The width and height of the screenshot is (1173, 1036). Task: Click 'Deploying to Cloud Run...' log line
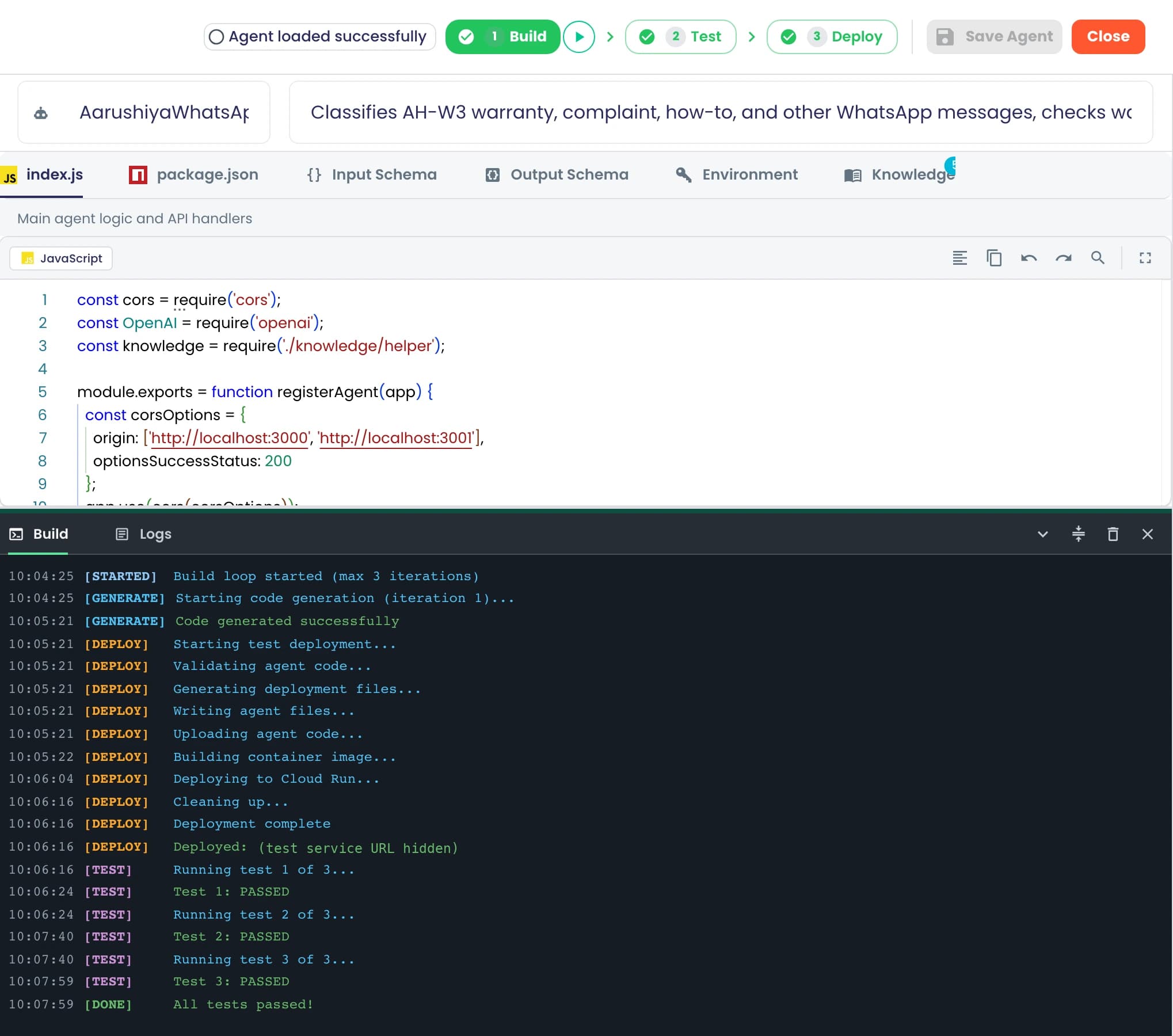[x=276, y=779]
